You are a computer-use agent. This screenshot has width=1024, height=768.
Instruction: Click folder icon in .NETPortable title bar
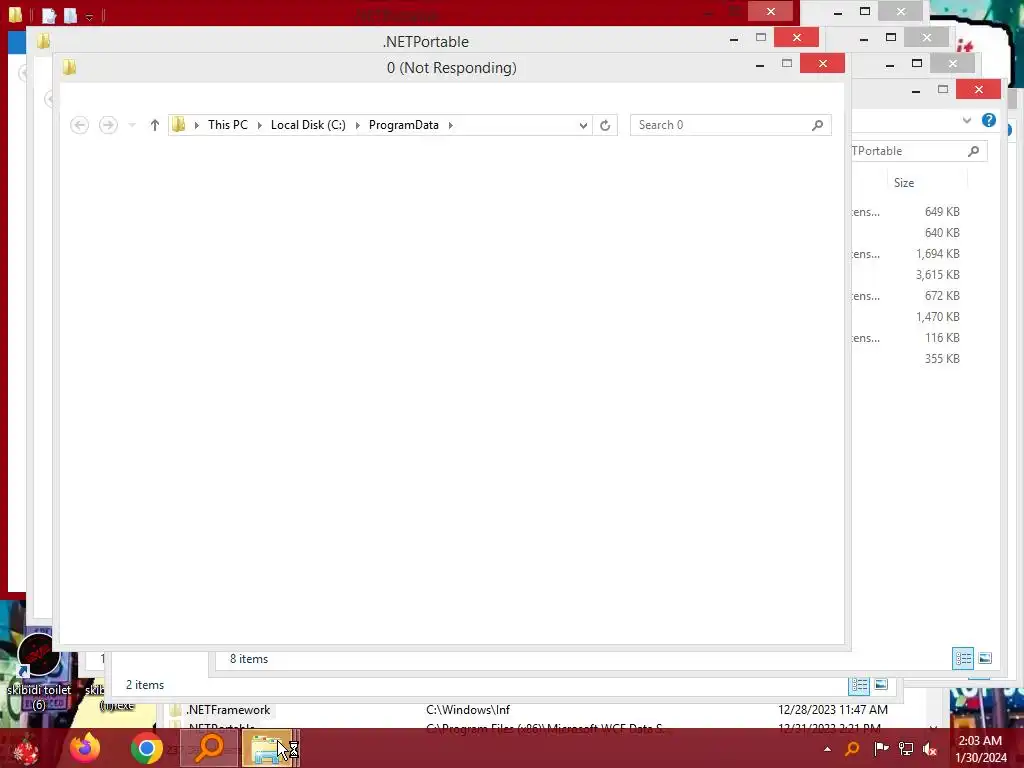(43, 41)
